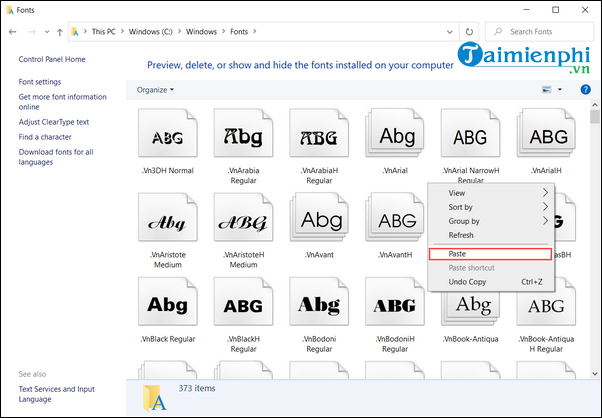This screenshot has height=418, width=602.
Task: Open Font settings link
Action: (40, 82)
